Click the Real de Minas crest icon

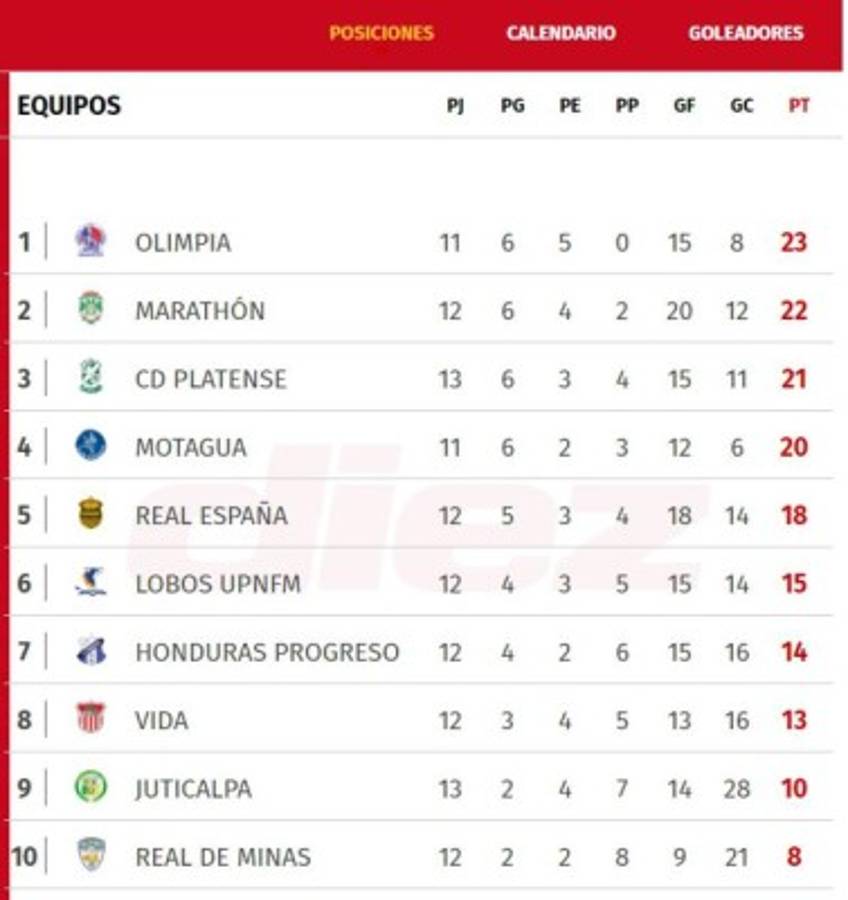pyautogui.click(x=91, y=855)
